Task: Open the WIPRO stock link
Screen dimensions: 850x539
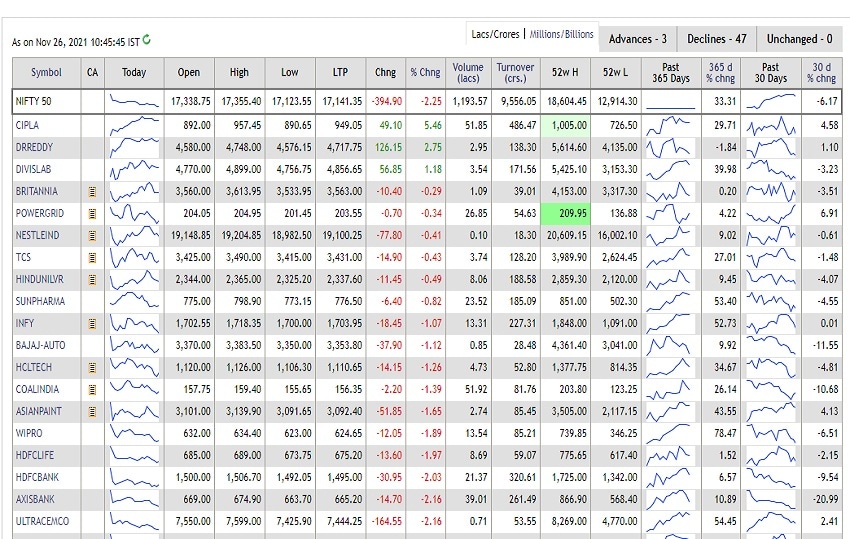Action: (29, 433)
